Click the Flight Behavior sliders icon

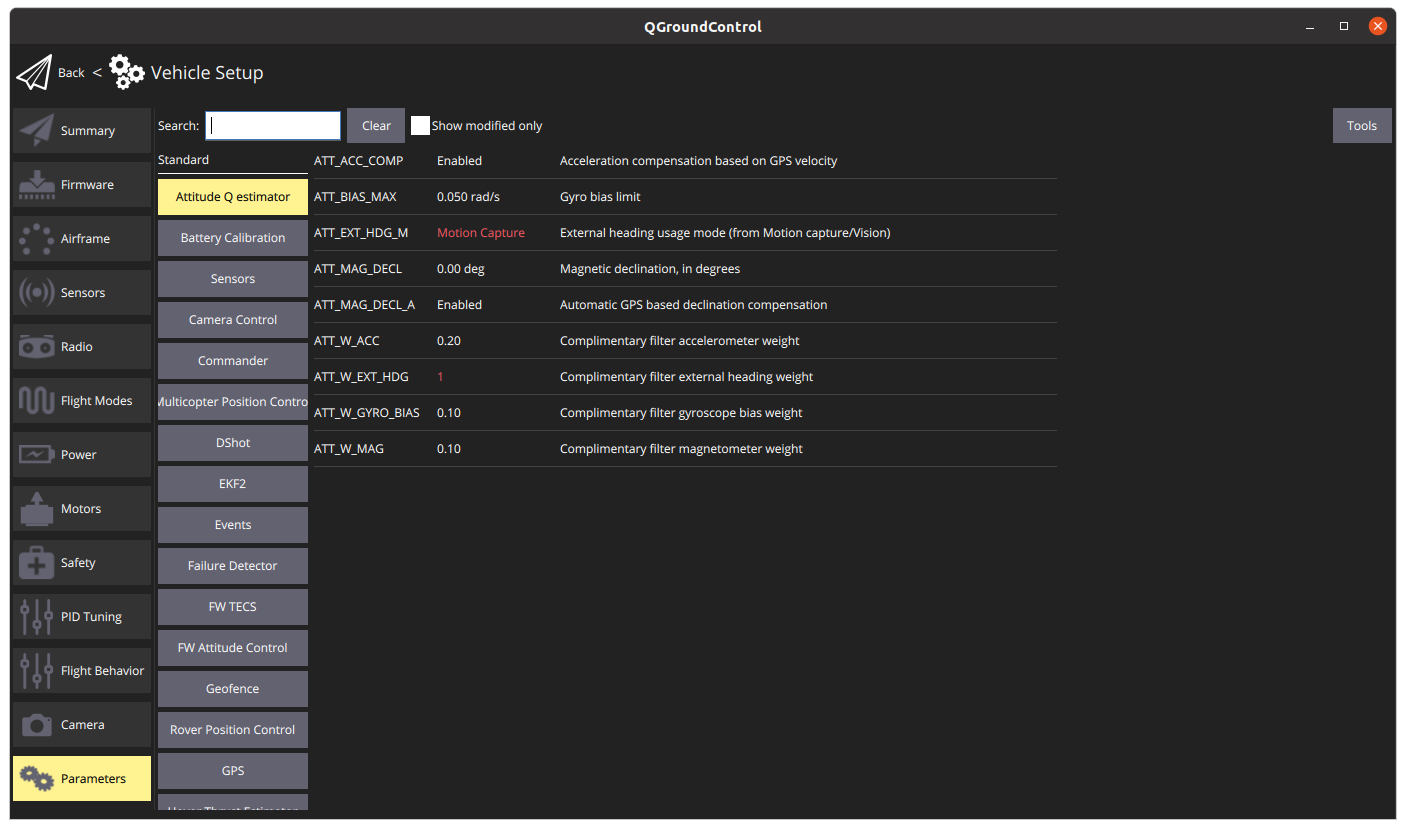click(37, 671)
